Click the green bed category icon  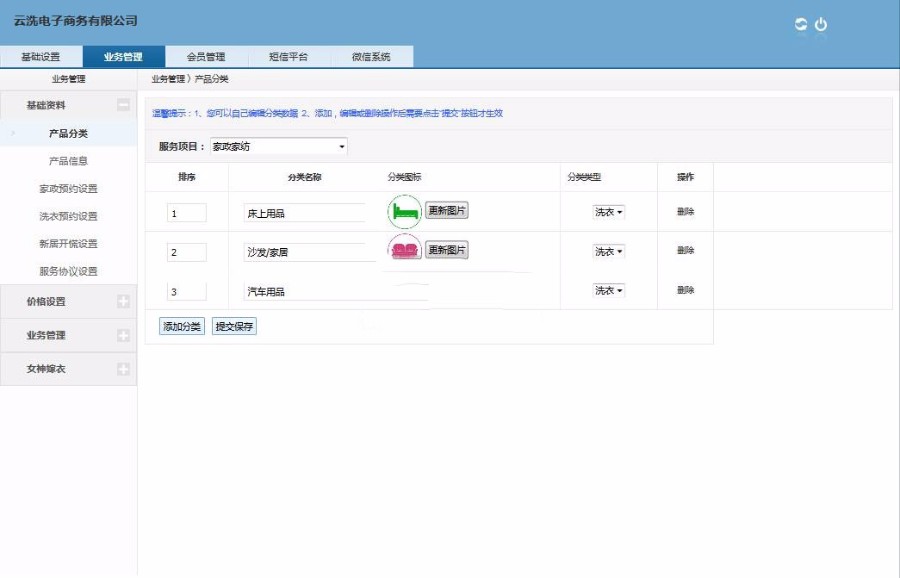pyautogui.click(x=405, y=212)
